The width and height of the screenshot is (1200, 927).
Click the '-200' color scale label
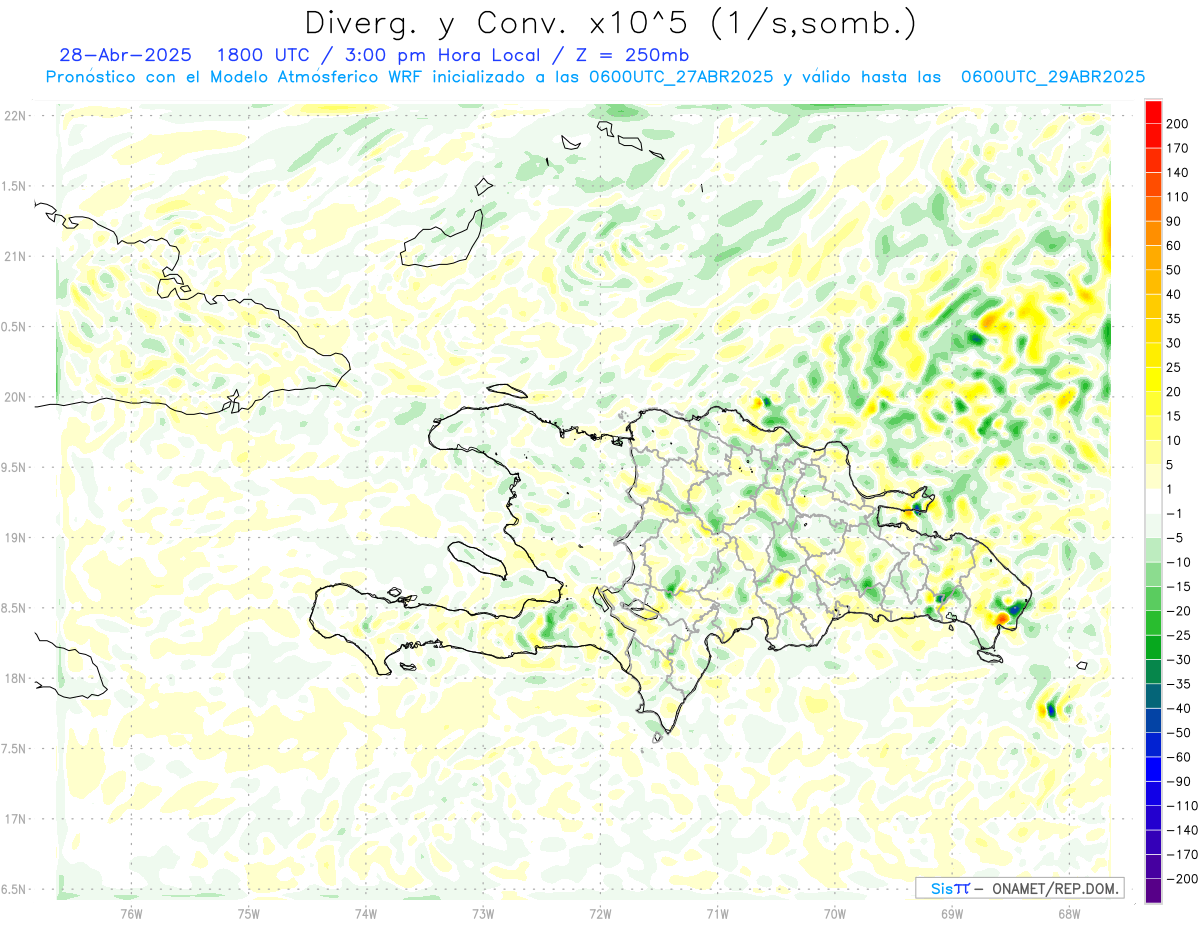click(x=1180, y=879)
